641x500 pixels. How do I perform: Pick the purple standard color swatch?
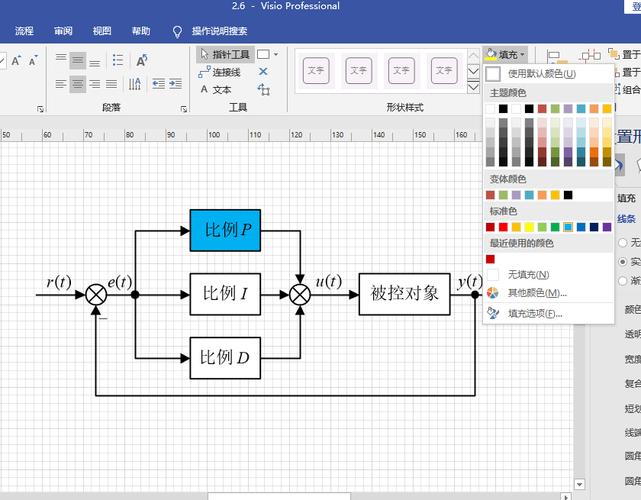coord(607,227)
